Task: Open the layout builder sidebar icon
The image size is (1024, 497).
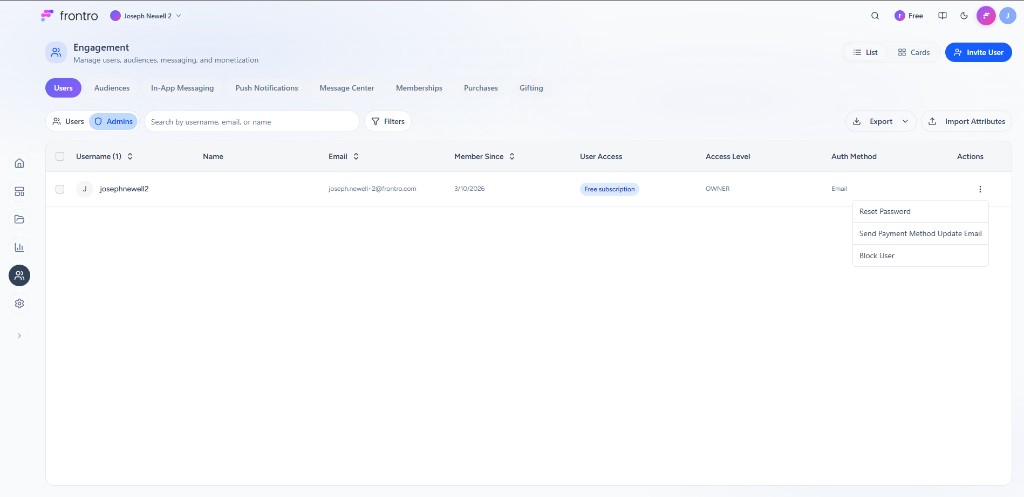Action: (19, 191)
